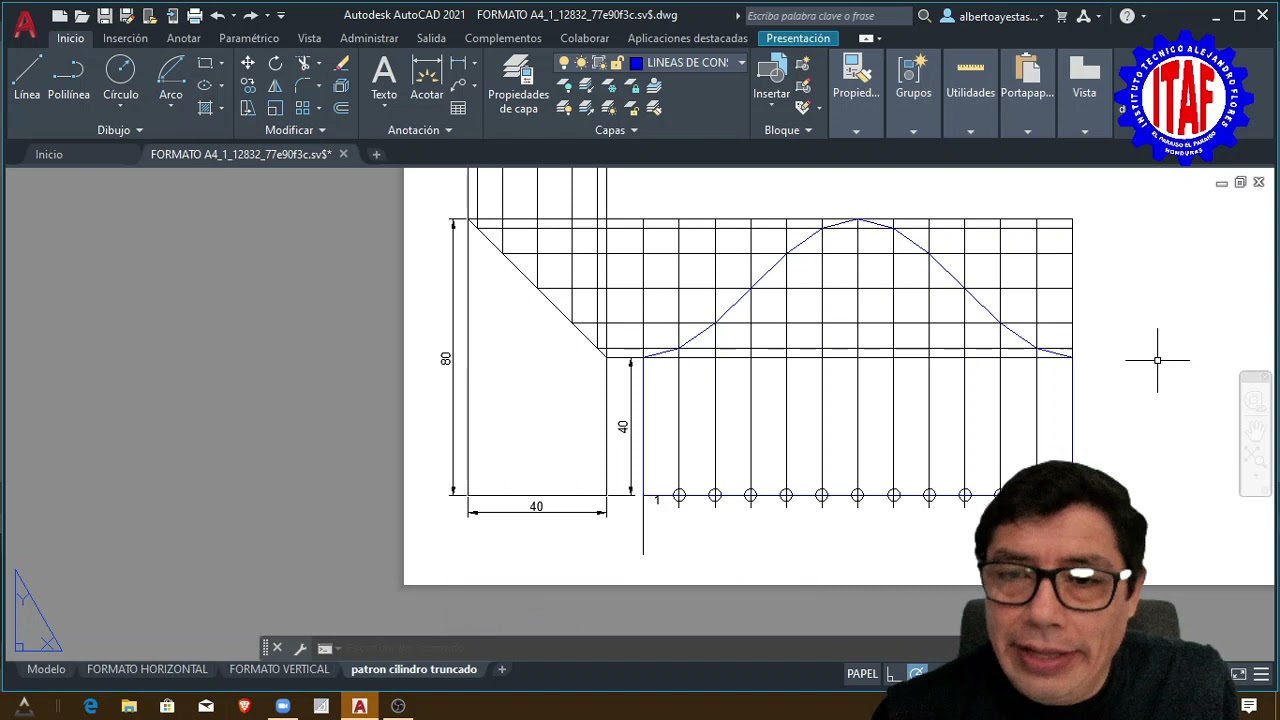Viewport: 1280px width, 720px height.
Task: Toggle layer lock padlock icon
Action: click(617, 63)
